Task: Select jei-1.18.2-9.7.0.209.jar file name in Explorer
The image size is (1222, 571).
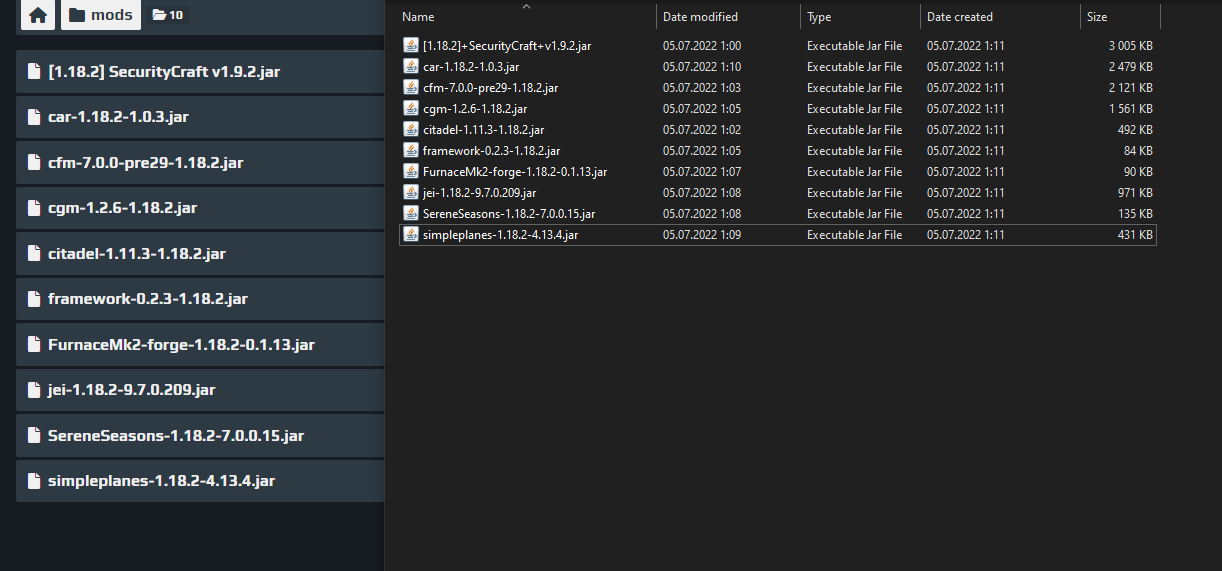Action: coord(480,193)
